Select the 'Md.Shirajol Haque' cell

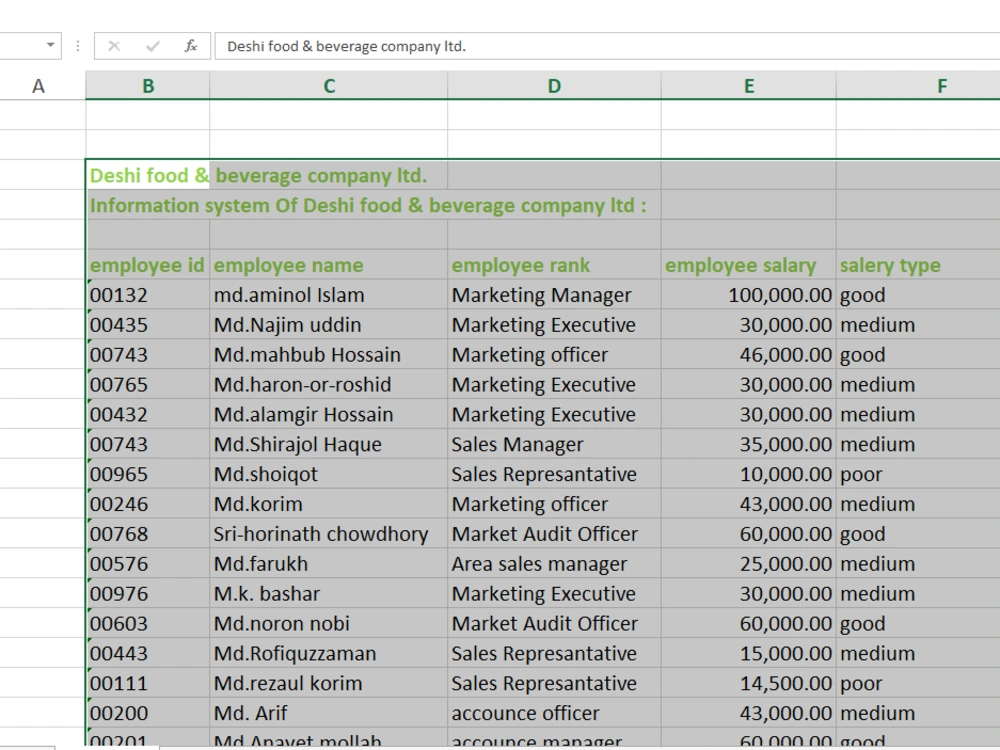tap(329, 444)
